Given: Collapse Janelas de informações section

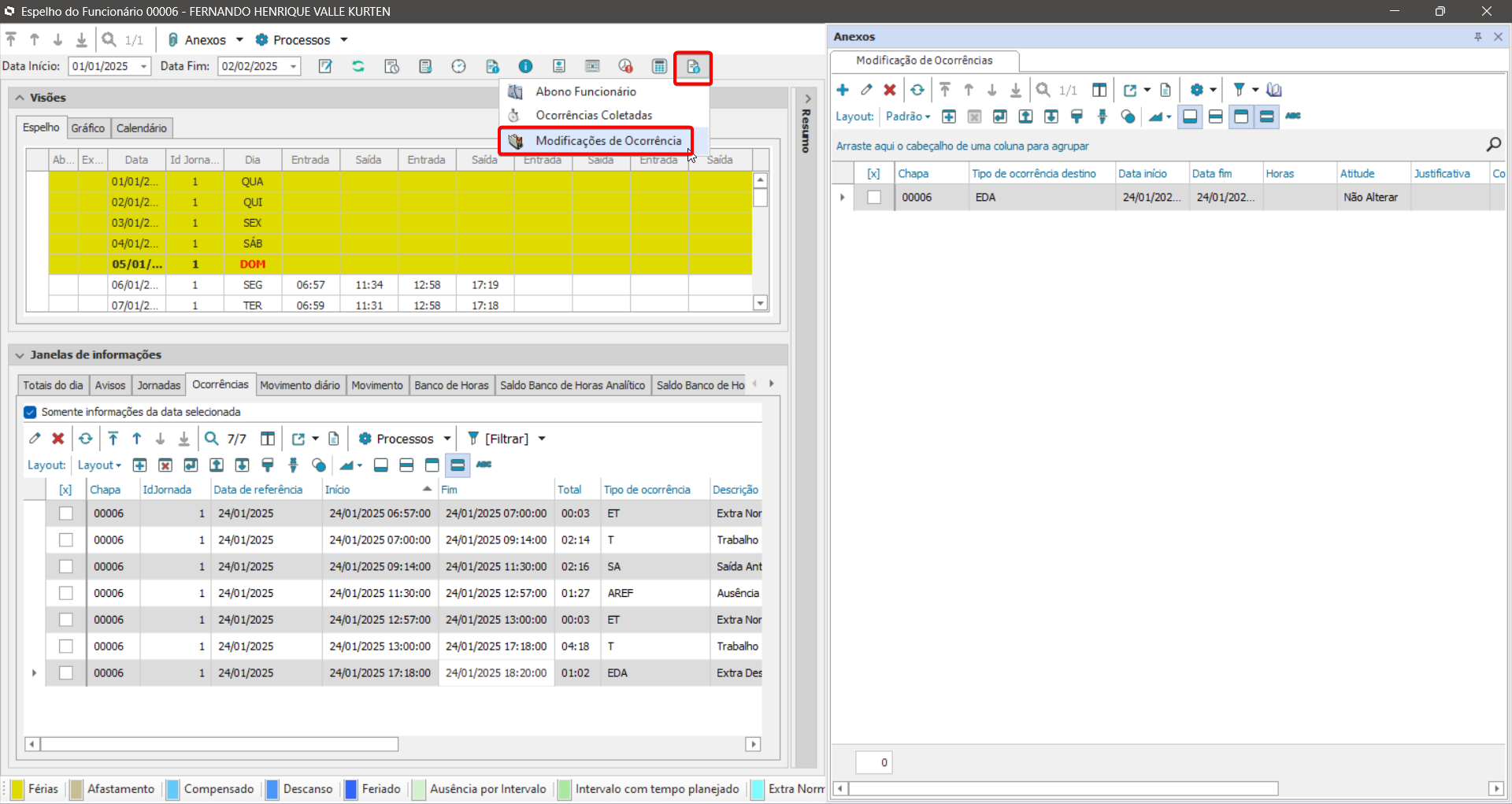Looking at the screenshot, I should pyautogui.click(x=20, y=355).
